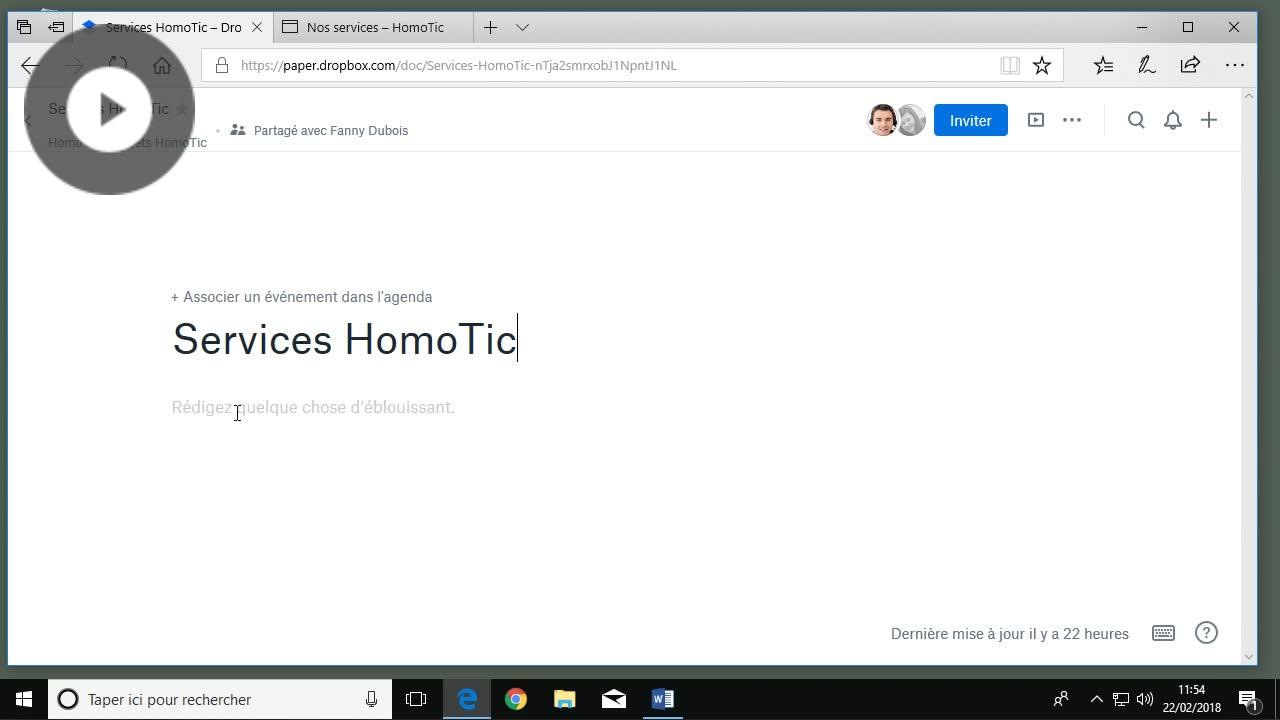Toggle favorite star in the address bar
Viewport: 1280px width, 720px height.
tap(1042, 65)
